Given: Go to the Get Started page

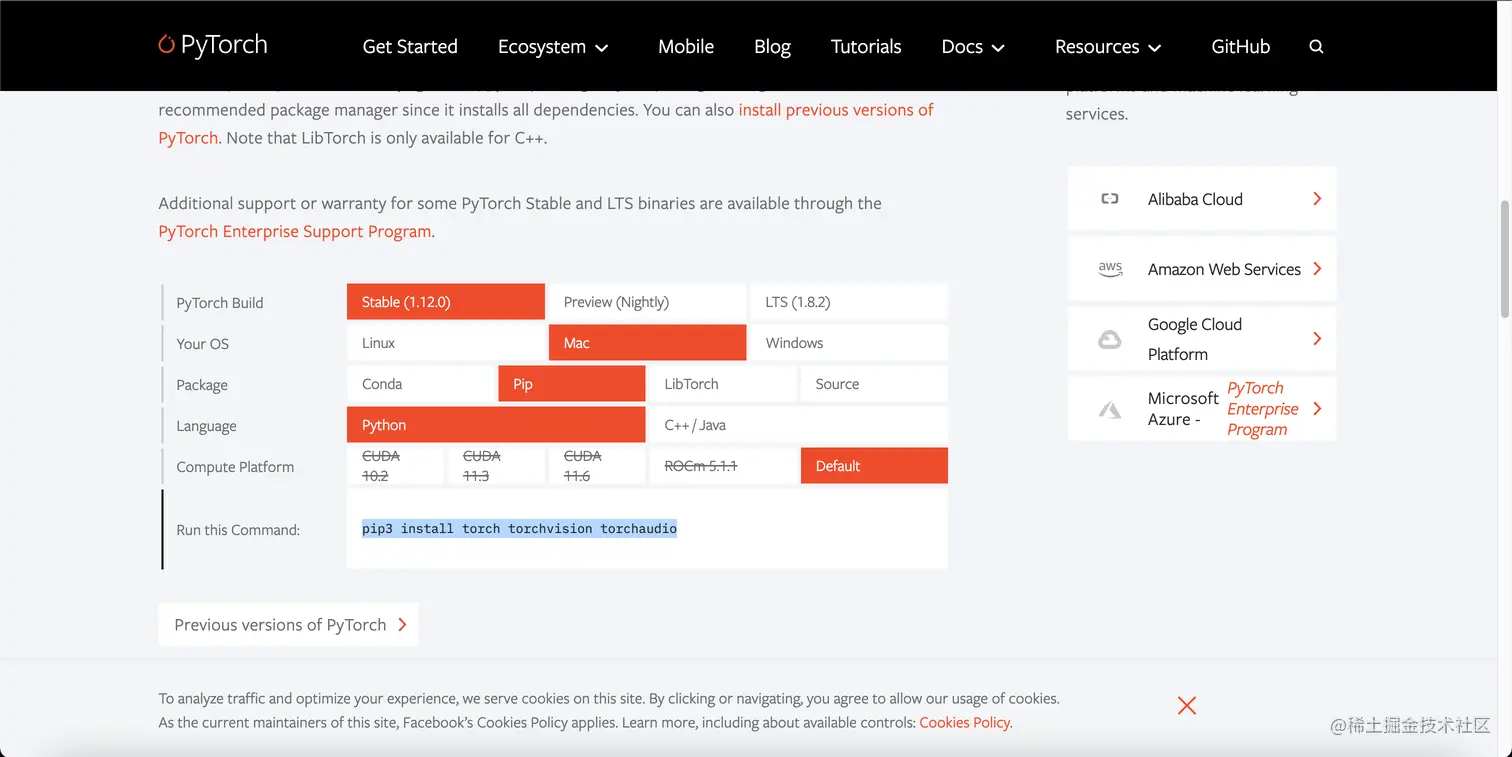Looking at the screenshot, I should pyautogui.click(x=410, y=47).
